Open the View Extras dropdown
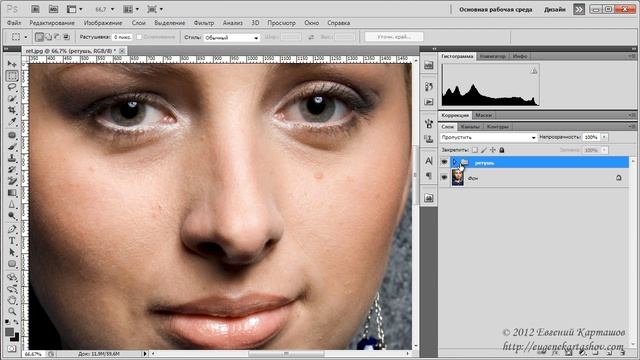The image size is (640, 360). click(x=75, y=9)
